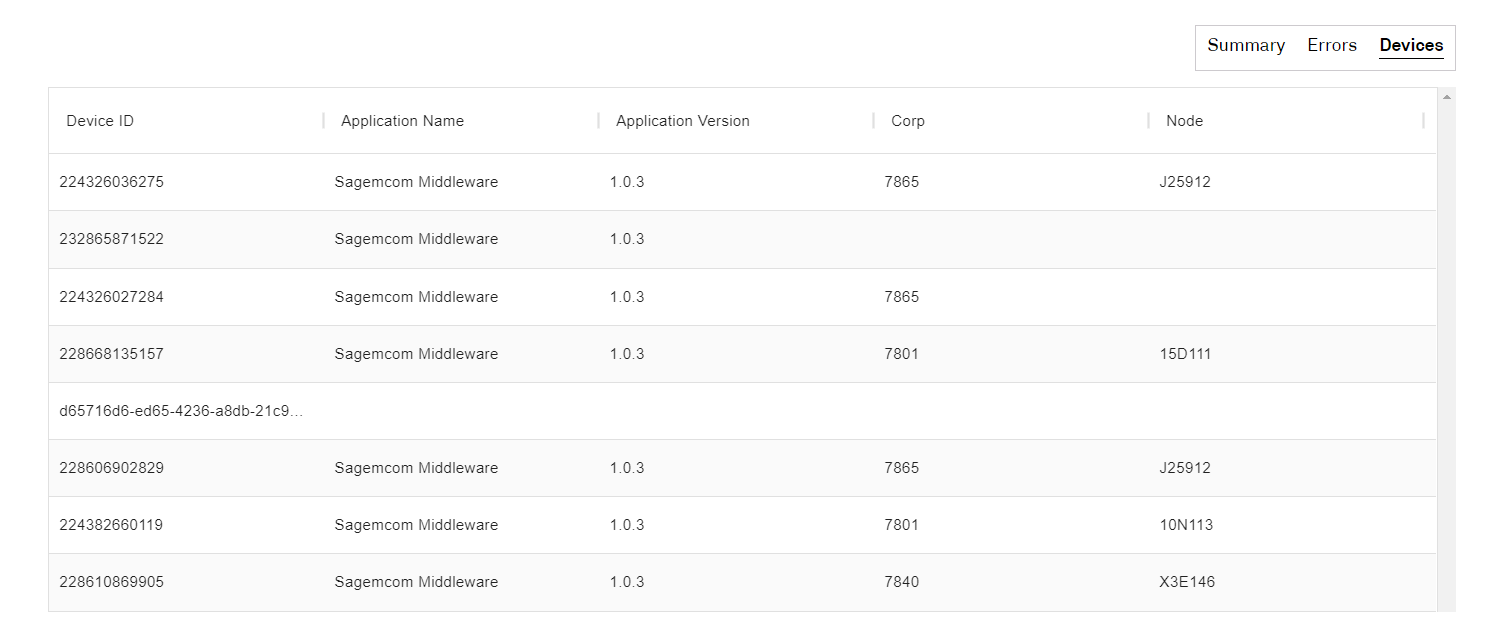The width and height of the screenshot is (1500, 619).
Task: Click device ID 224326027284
Action: coord(111,297)
